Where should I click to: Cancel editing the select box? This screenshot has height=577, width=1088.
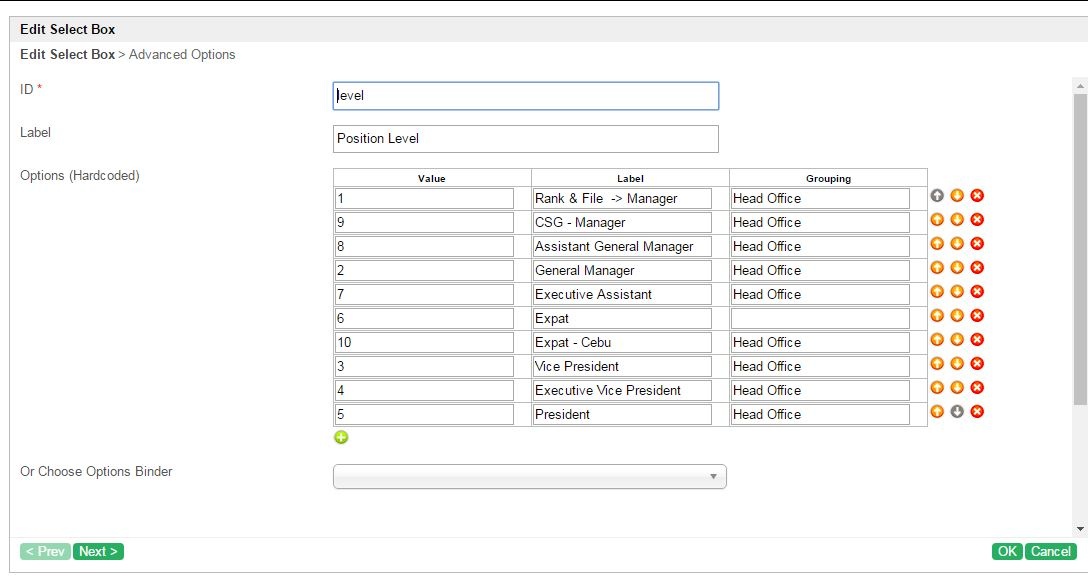1051,551
